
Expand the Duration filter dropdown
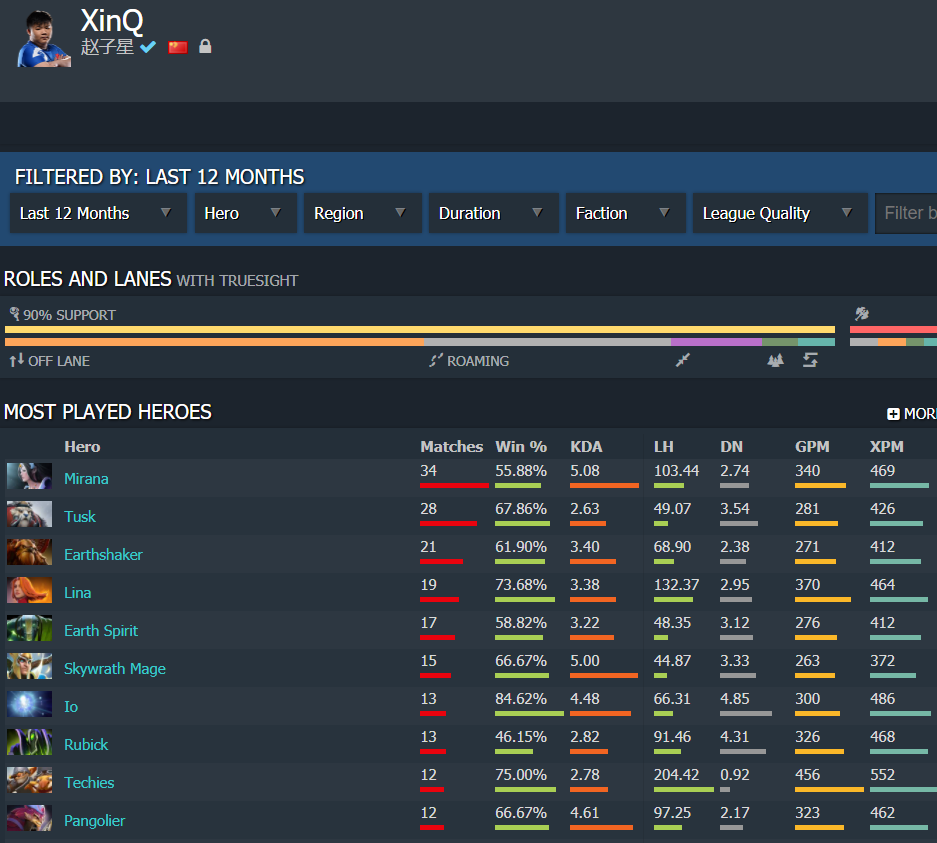(x=491, y=213)
